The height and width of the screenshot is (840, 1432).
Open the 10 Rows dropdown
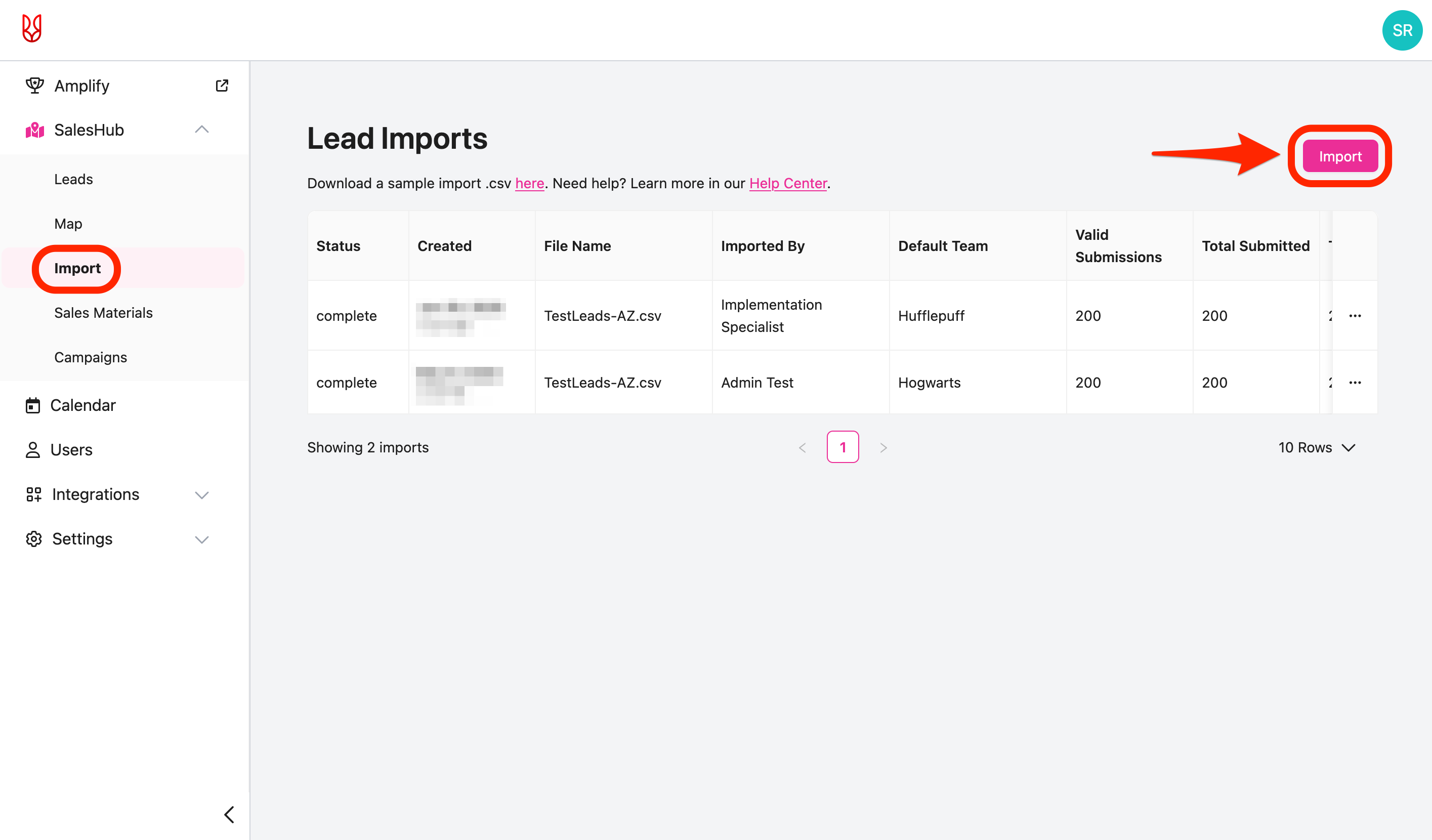pyautogui.click(x=1317, y=447)
